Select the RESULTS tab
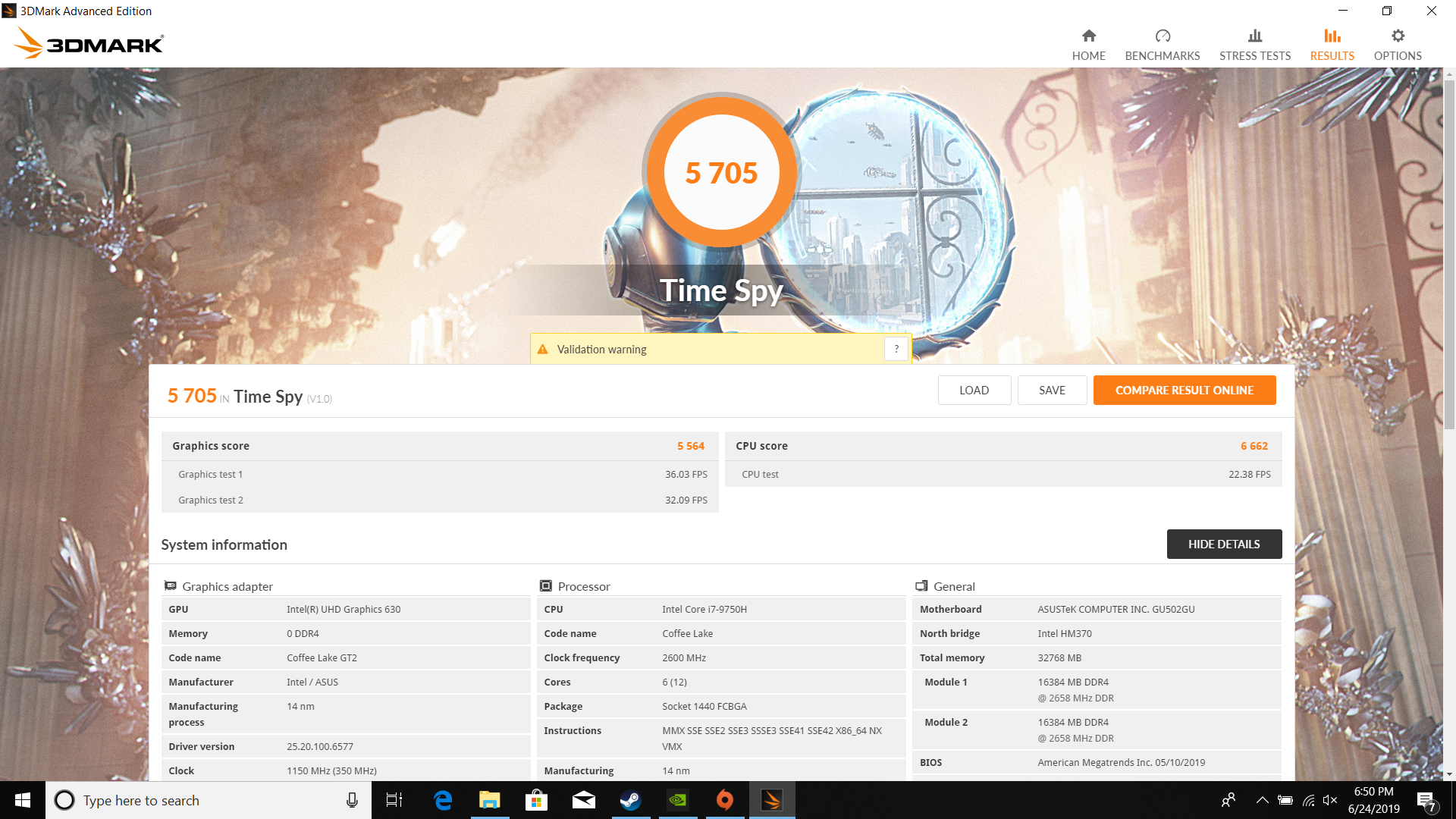Screen dimensions: 1456x819 point(1332,45)
